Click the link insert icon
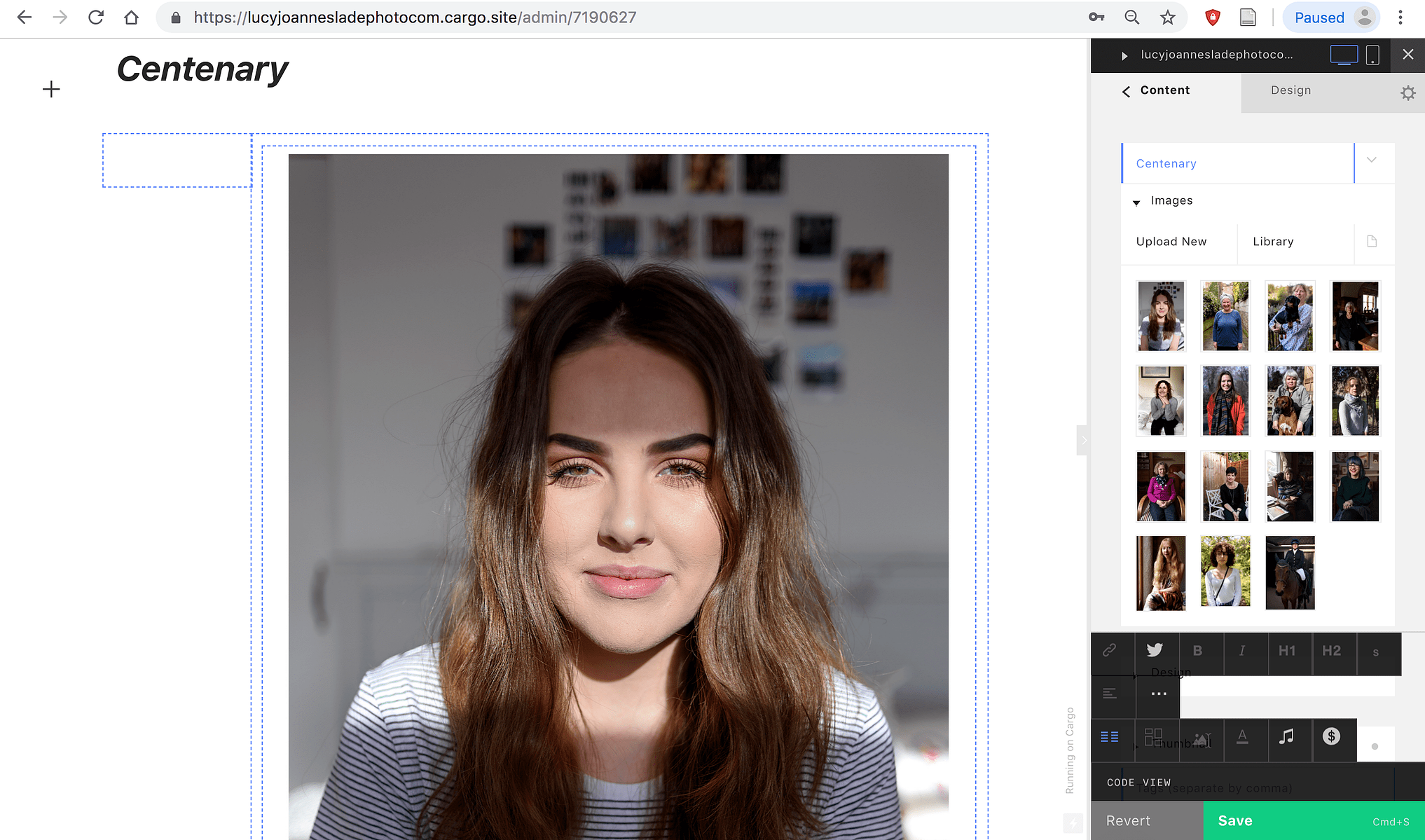The height and width of the screenshot is (840, 1425). point(1110,651)
